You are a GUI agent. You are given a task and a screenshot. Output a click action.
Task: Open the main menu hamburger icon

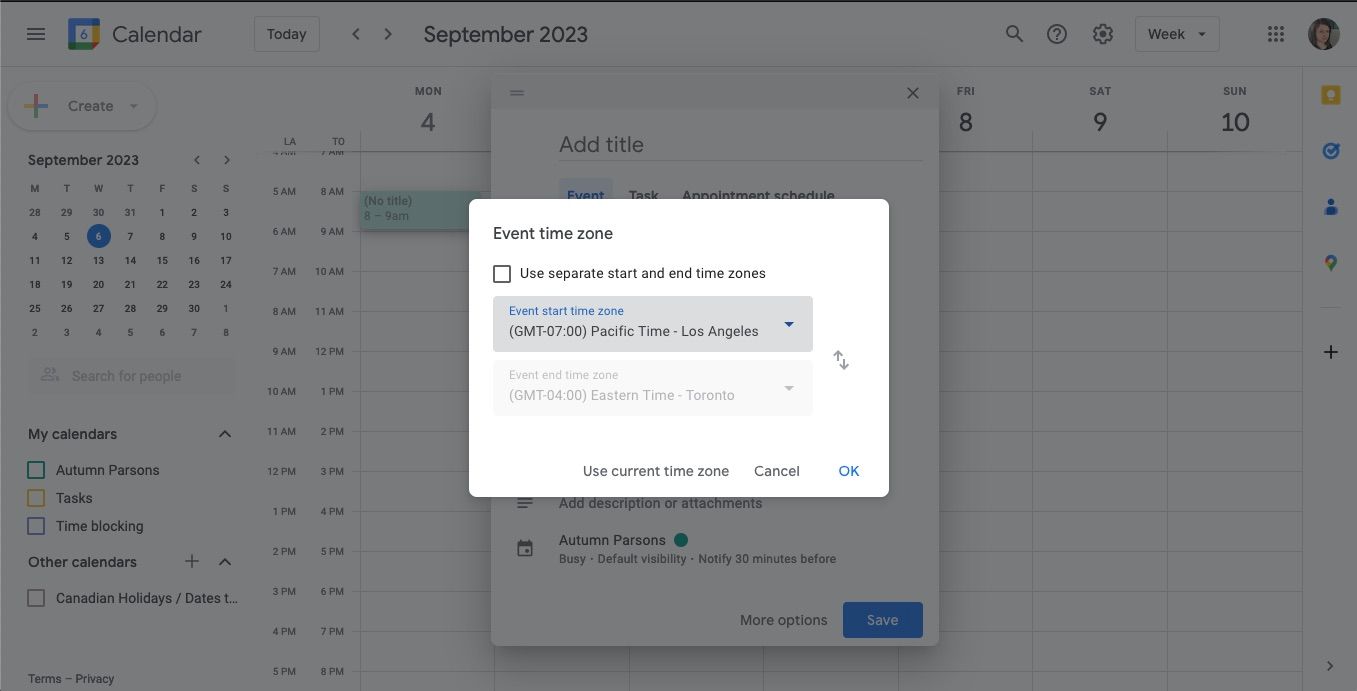tap(36, 34)
